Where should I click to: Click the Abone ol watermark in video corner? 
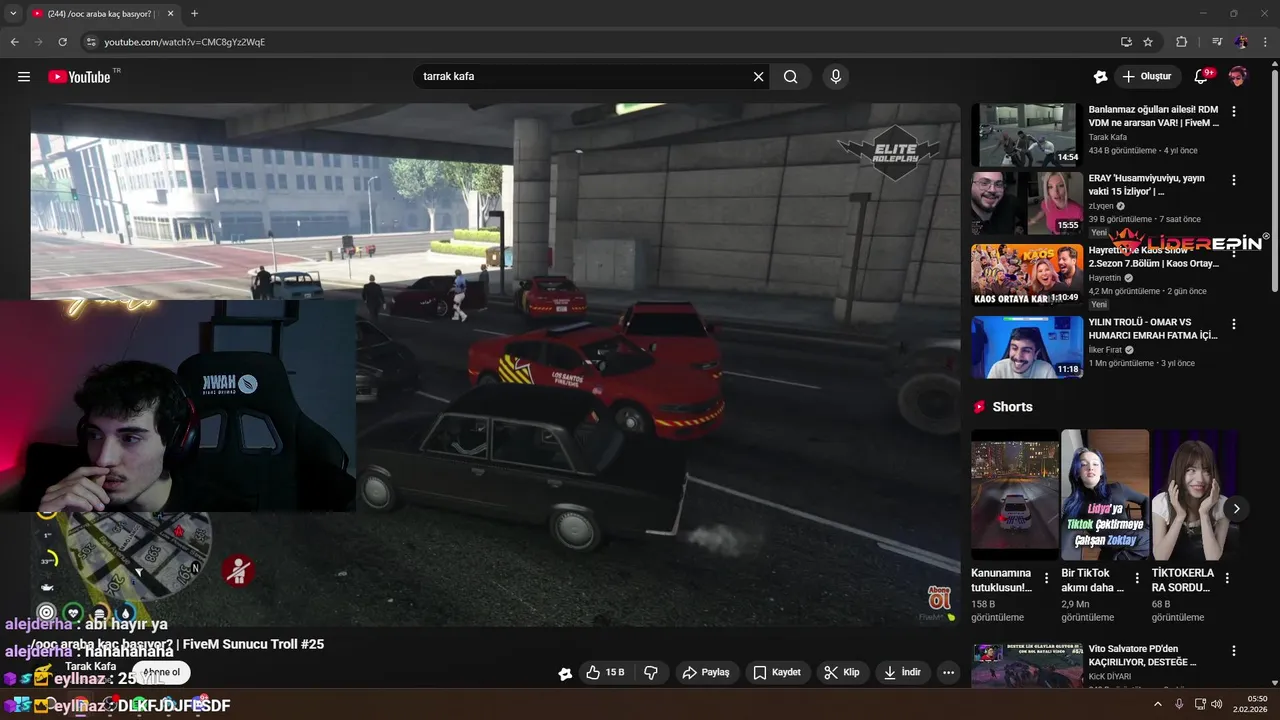(x=938, y=598)
